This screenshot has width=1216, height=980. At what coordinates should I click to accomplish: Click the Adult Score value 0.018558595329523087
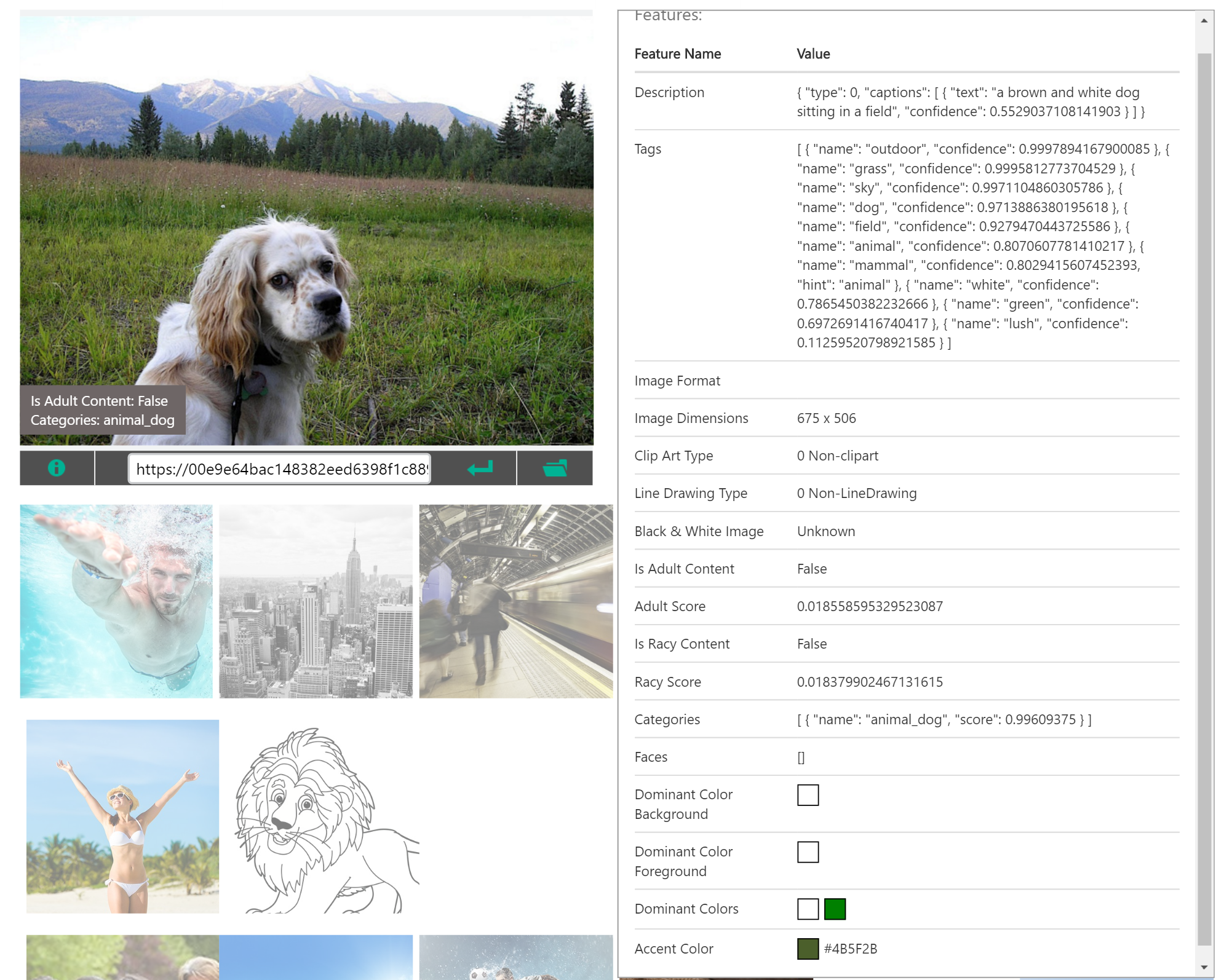pyautogui.click(x=870, y=606)
